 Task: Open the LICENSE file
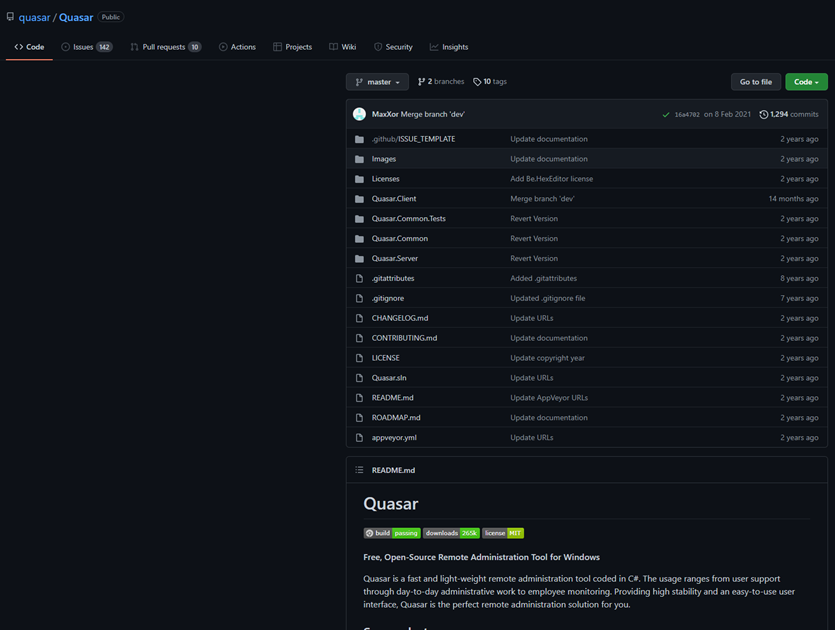(x=386, y=358)
